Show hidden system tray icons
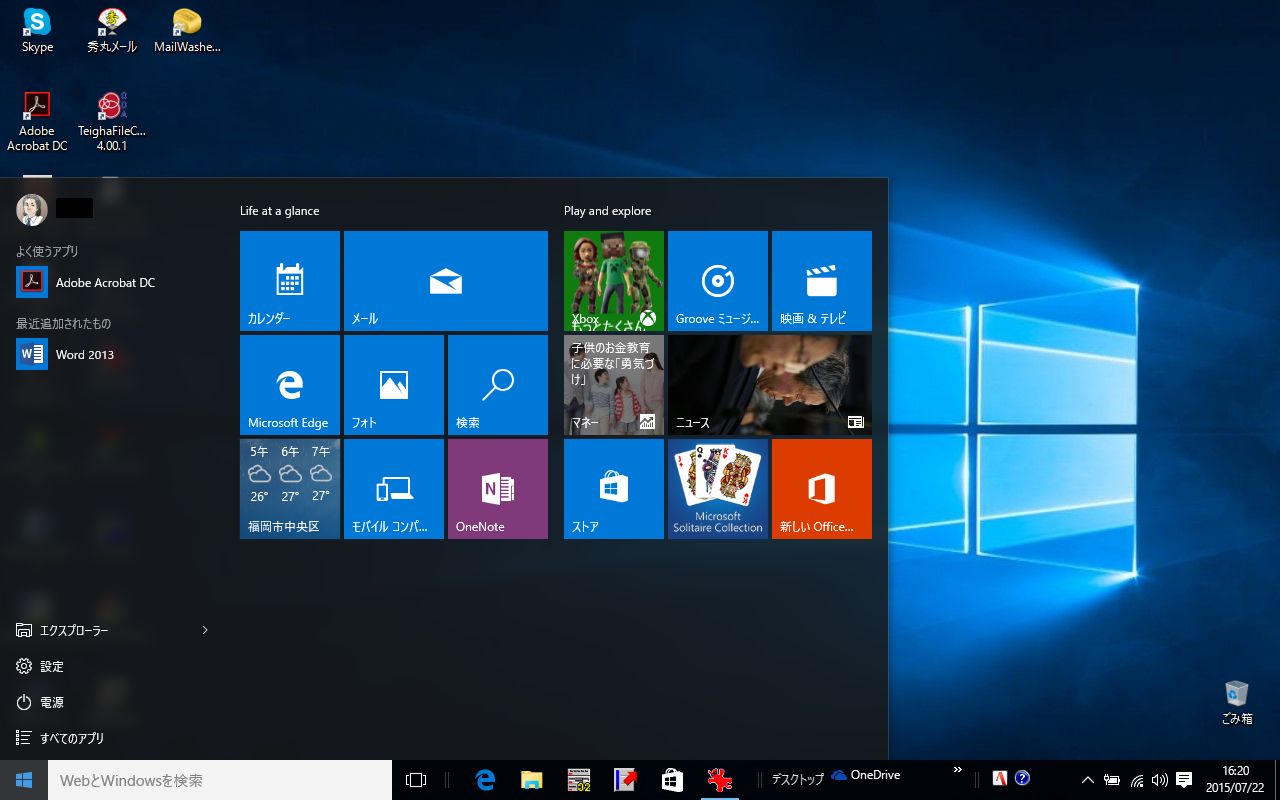The height and width of the screenshot is (800, 1280). point(1088,780)
